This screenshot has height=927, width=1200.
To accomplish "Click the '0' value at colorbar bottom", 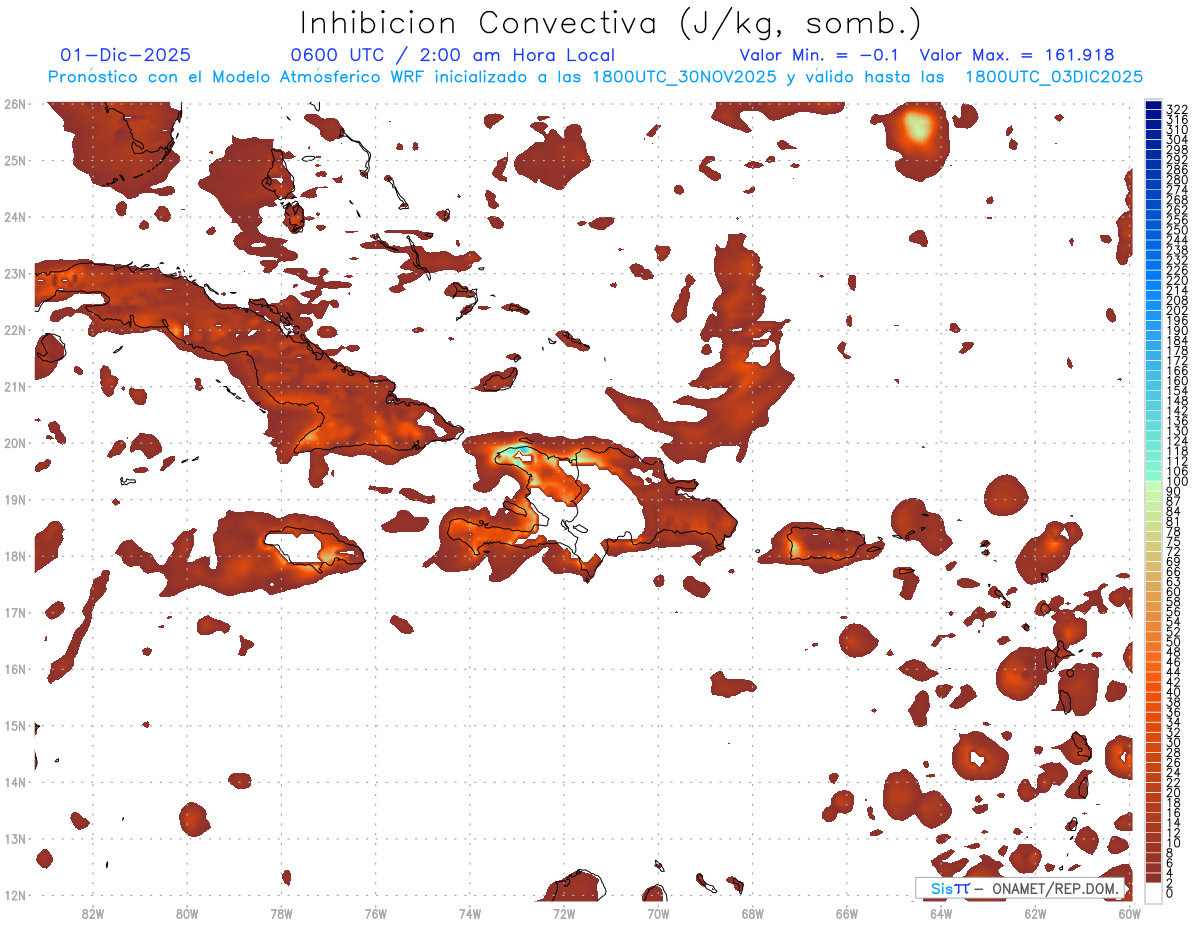I will coord(1169,893).
